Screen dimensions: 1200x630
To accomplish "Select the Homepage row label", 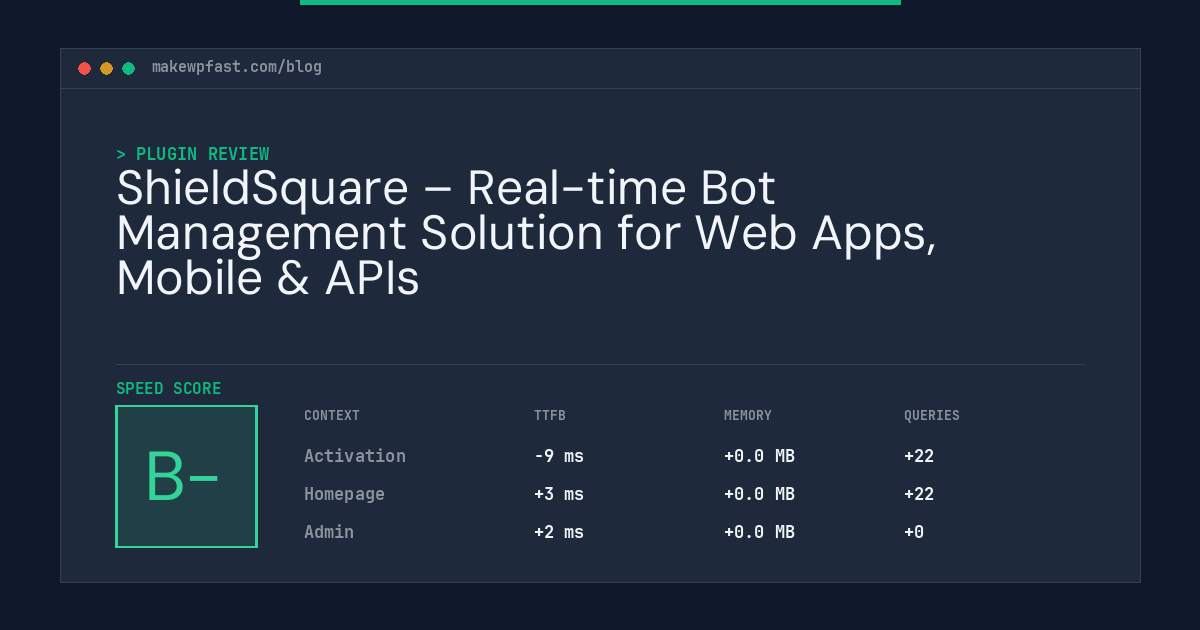I will (345, 494).
